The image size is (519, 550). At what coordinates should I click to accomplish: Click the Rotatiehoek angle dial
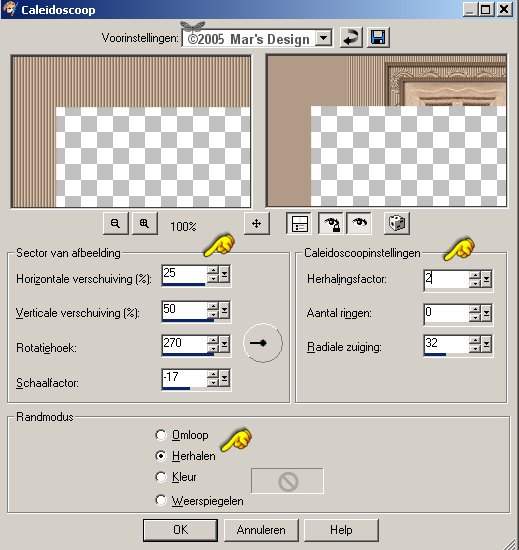coord(263,343)
